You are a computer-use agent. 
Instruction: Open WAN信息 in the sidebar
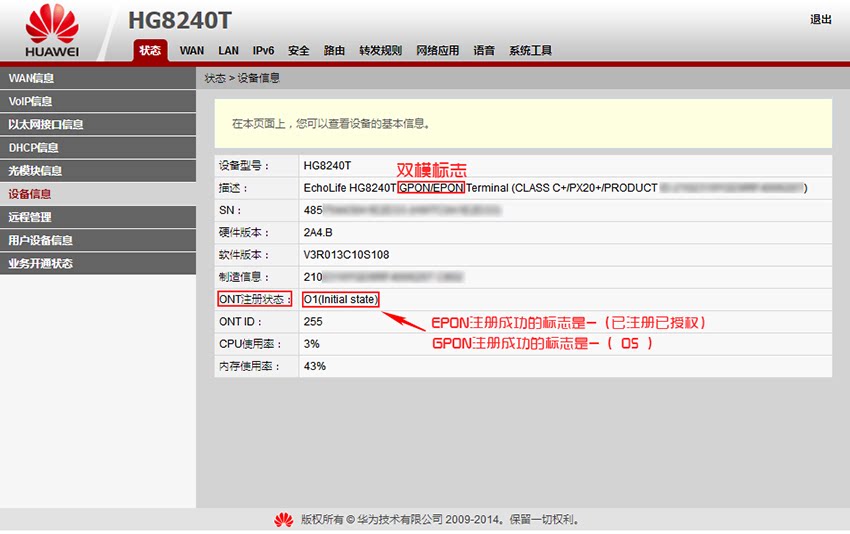click(x=98, y=78)
